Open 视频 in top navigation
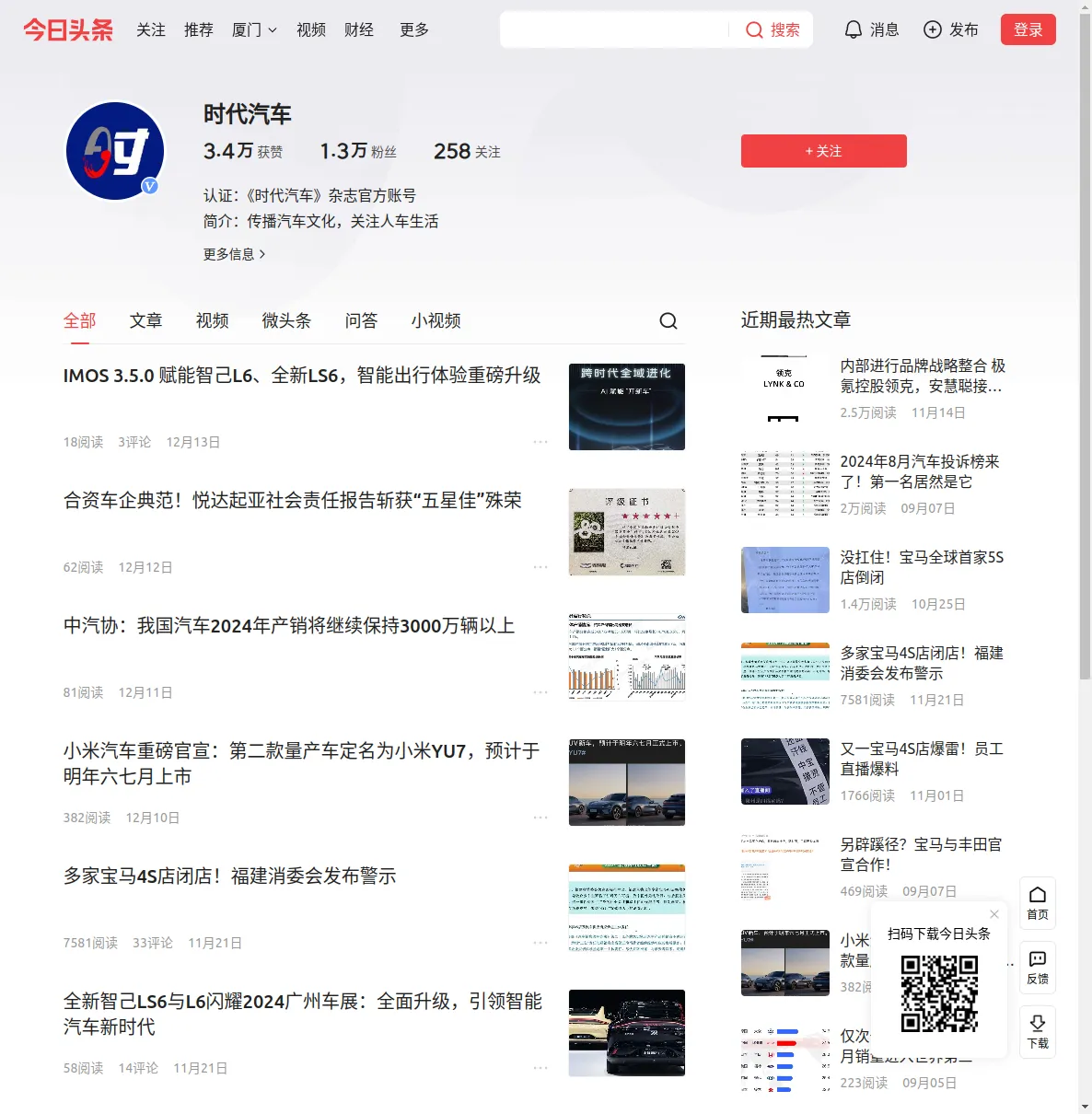Screen dimensions: 1092x1114 311,29
